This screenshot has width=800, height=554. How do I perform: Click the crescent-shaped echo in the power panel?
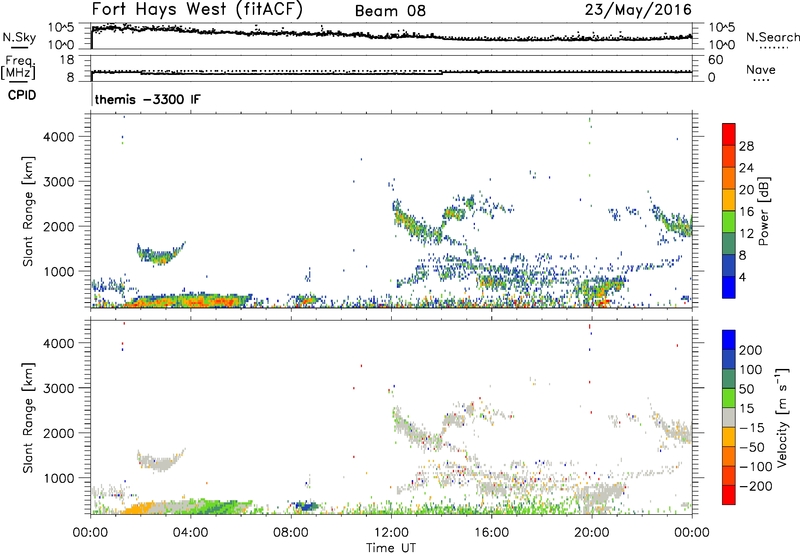159,254
